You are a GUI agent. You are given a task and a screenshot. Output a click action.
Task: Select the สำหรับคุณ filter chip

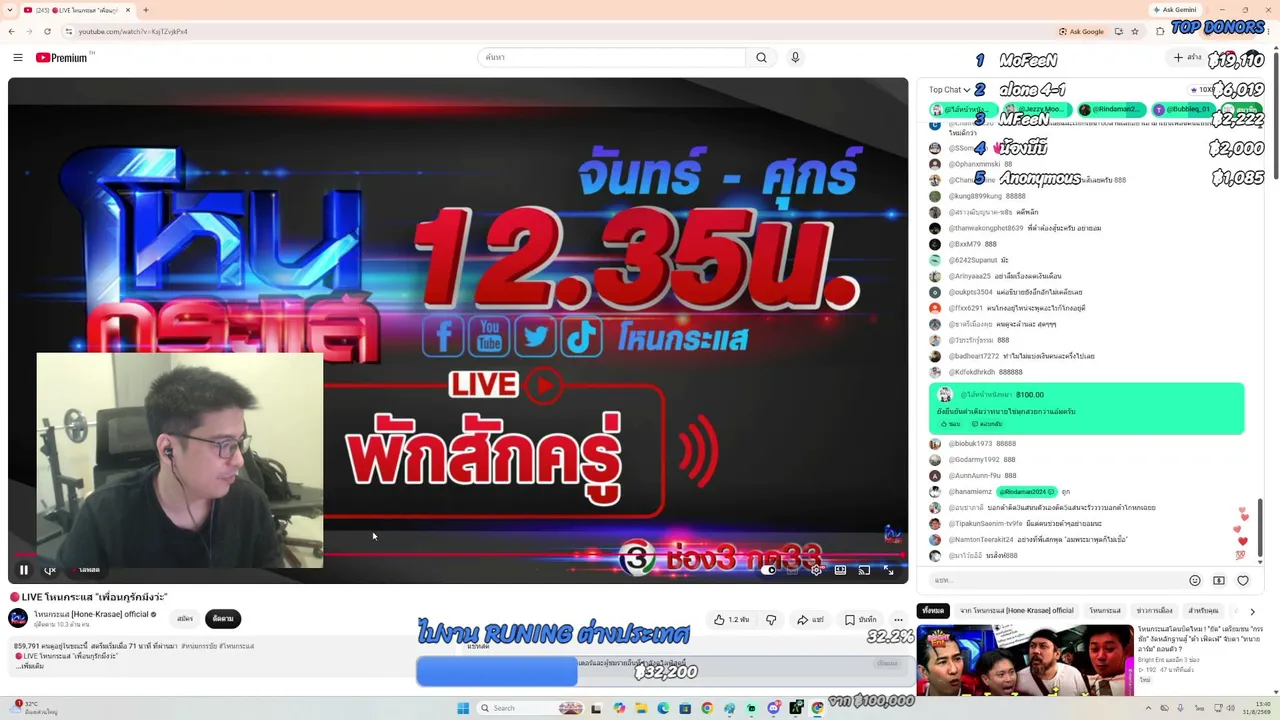1203,611
